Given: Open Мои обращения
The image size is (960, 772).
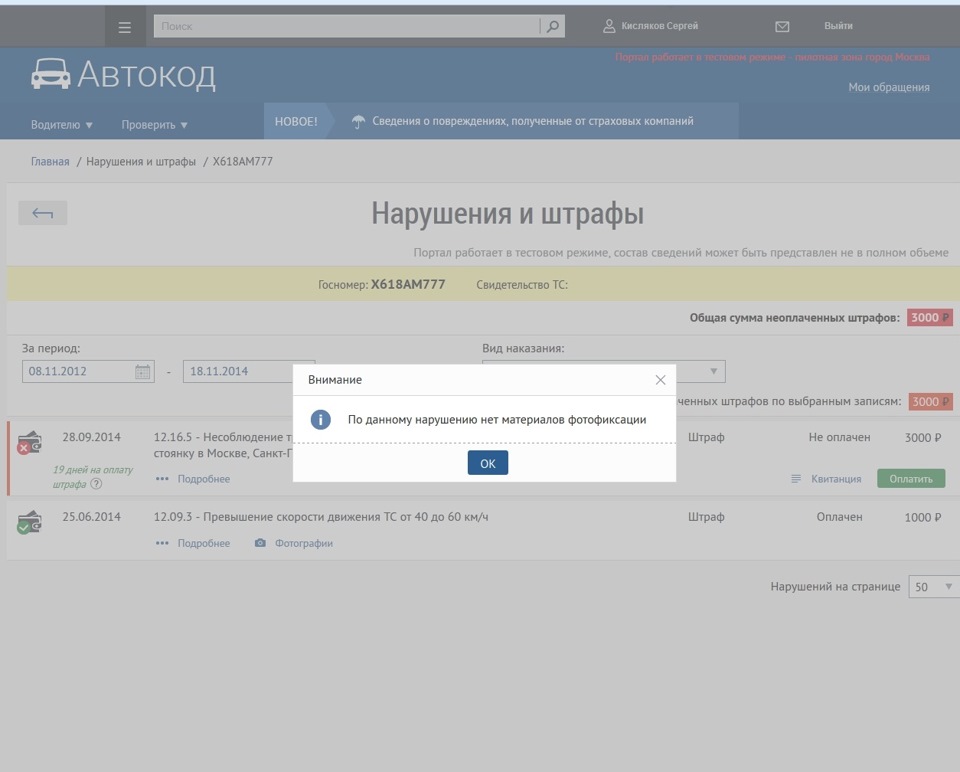Looking at the screenshot, I should pos(888,88).
